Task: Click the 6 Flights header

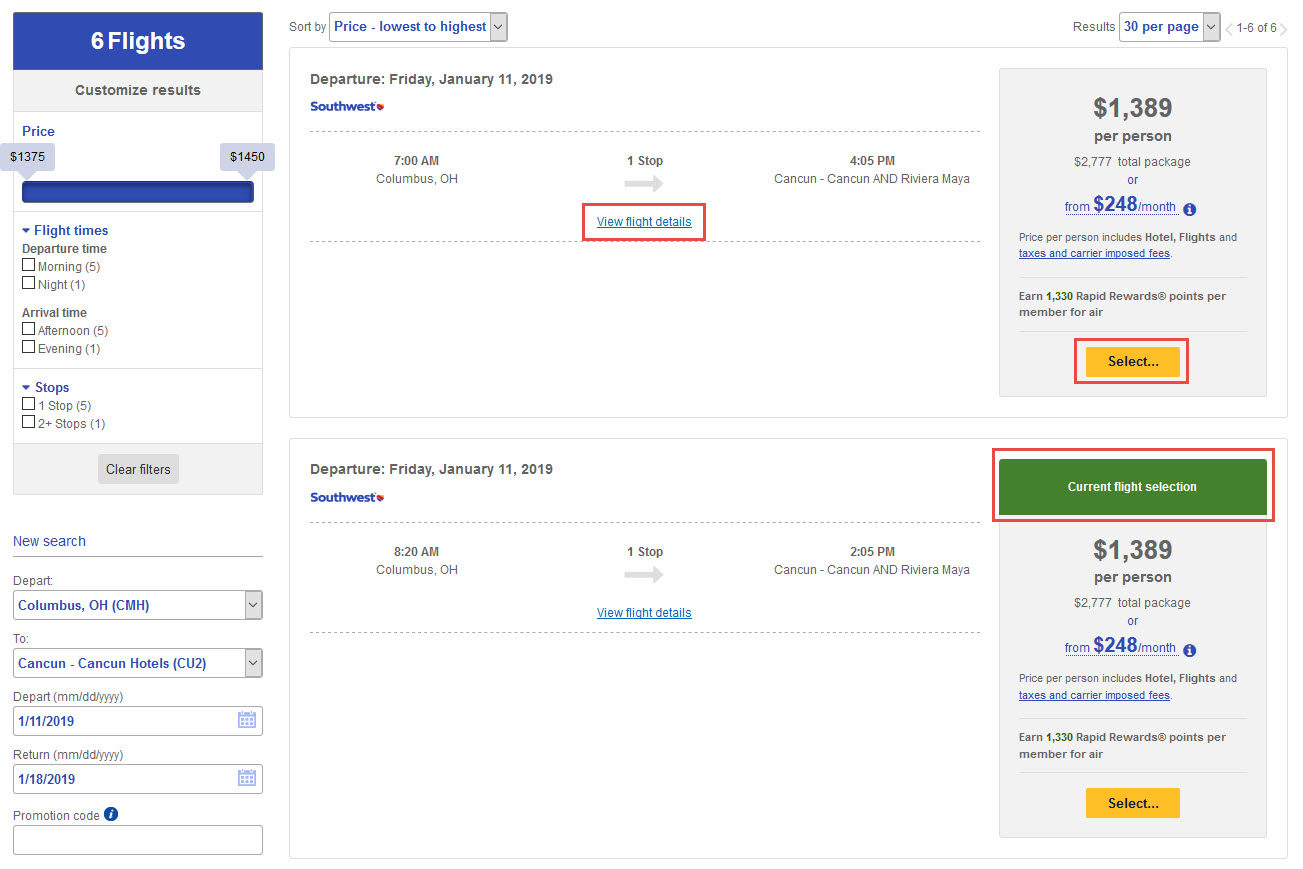Action: tap(138, 41)
